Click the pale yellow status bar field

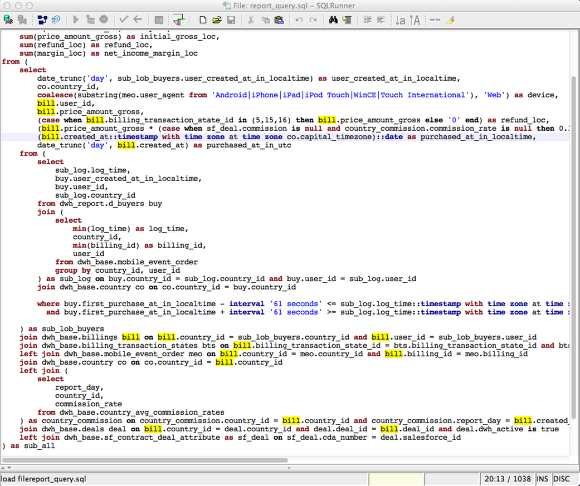coord(396,479)
